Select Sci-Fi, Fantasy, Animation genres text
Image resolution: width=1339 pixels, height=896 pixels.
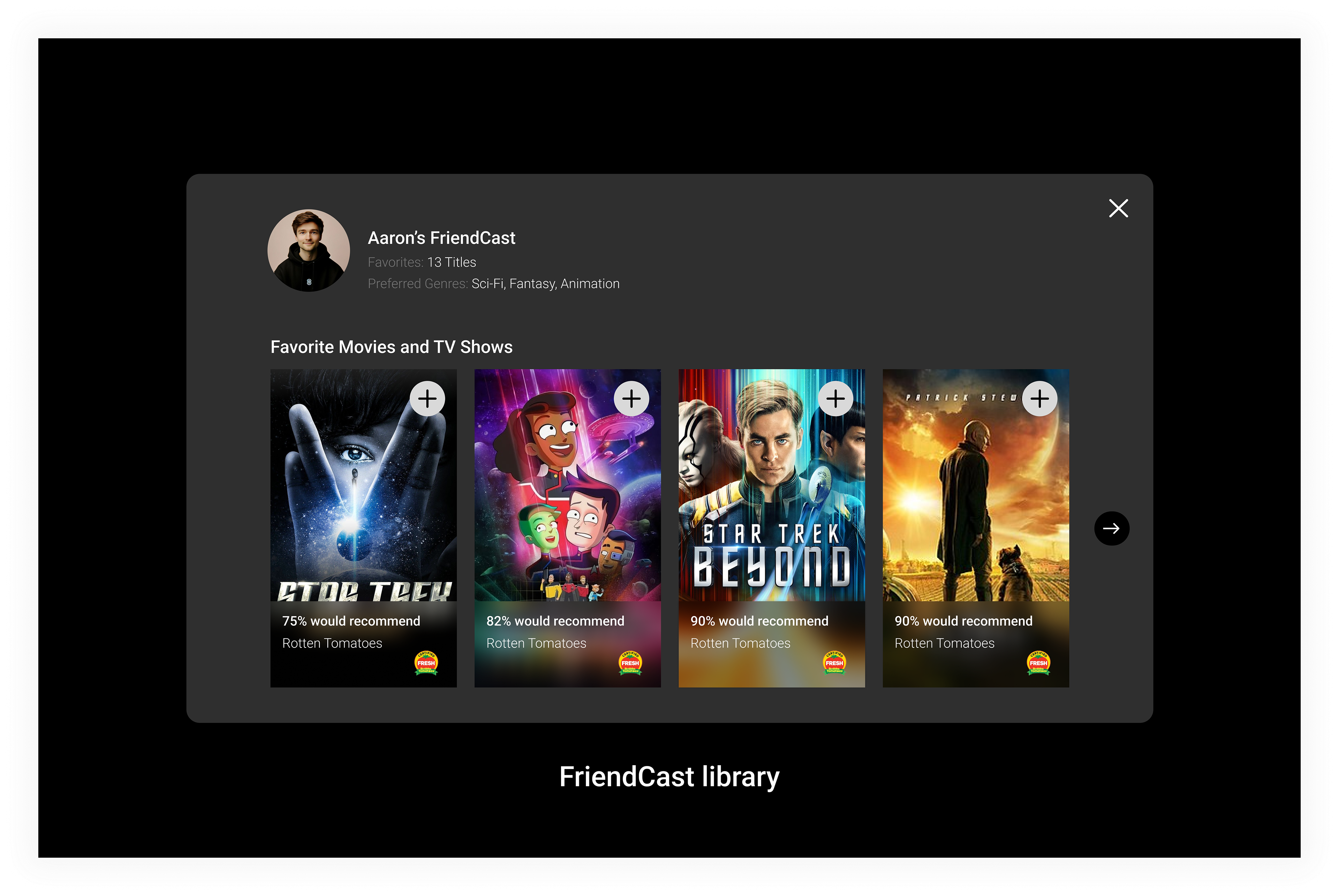545,284
